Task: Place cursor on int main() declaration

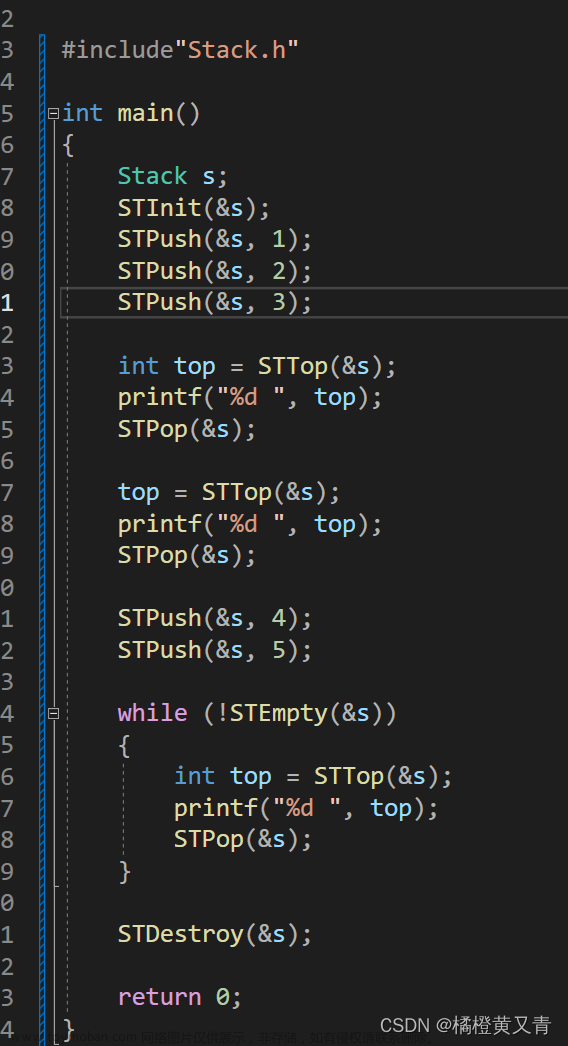Action: (x=131, y=113)
